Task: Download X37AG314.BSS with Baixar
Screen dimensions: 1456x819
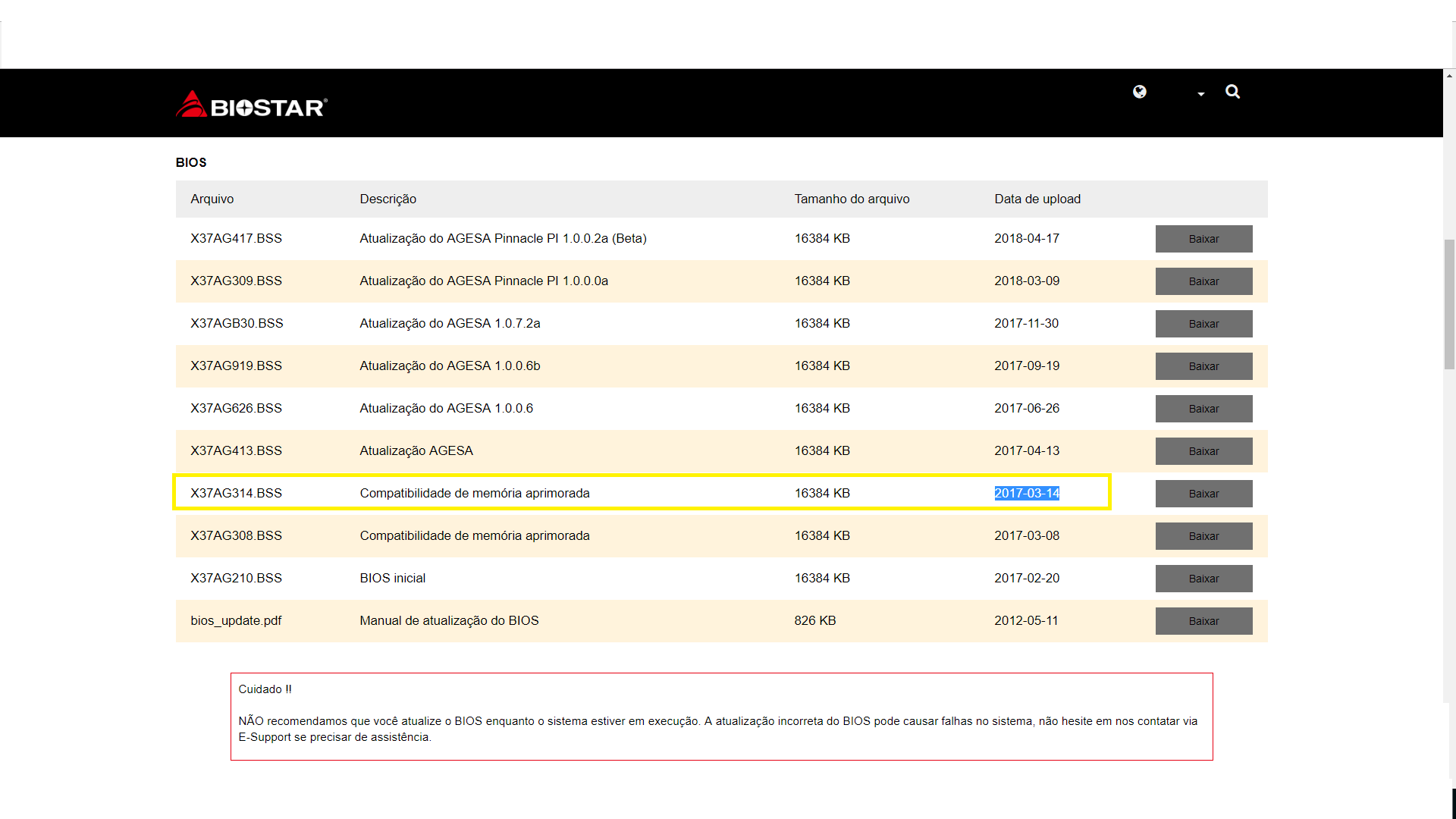Action: click(1203, 494)
